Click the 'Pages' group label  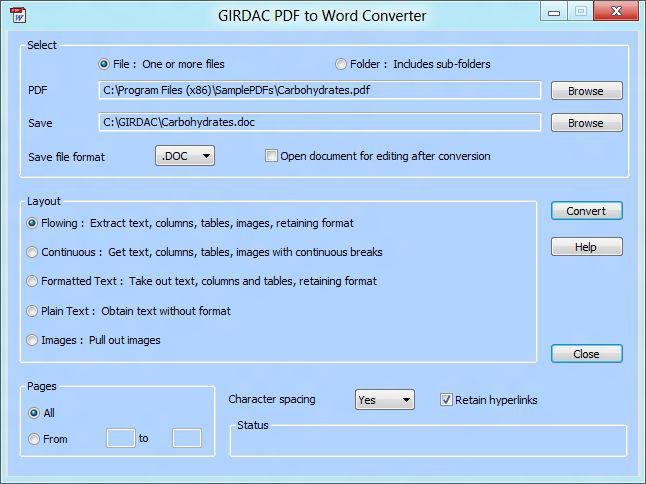42,386
